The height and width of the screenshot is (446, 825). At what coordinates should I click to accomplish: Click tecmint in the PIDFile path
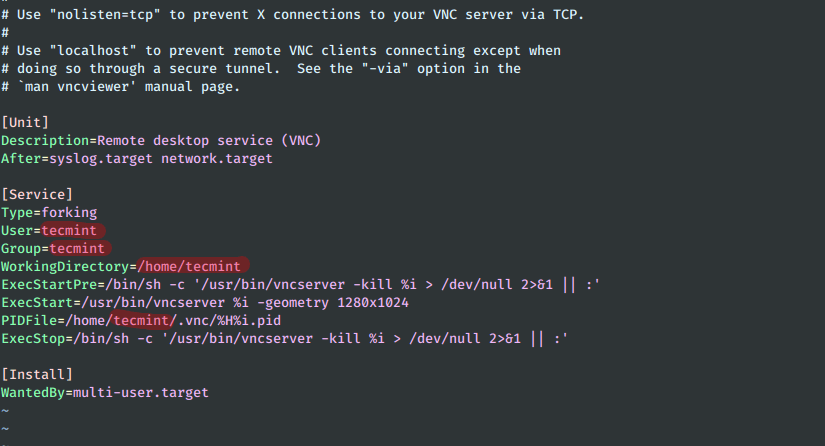click(141, 320)
